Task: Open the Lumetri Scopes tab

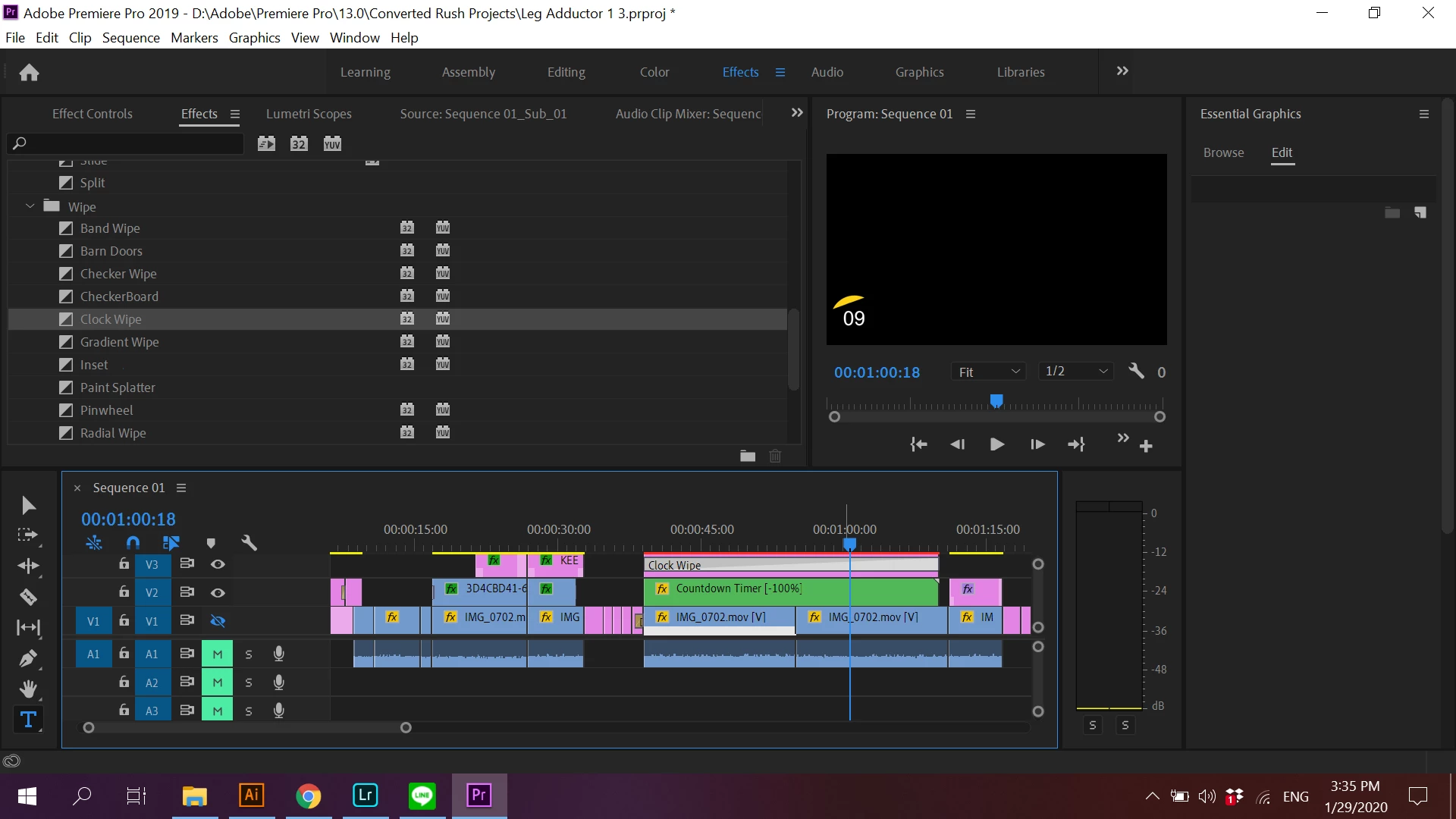Action: pyautogui.click(x=309, y=114)
